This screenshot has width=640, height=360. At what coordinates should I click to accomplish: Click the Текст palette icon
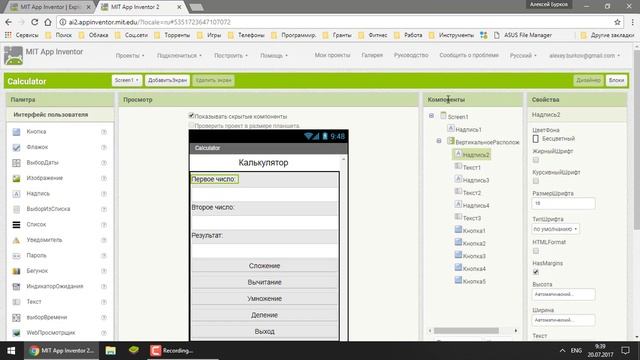click(16, 302)
